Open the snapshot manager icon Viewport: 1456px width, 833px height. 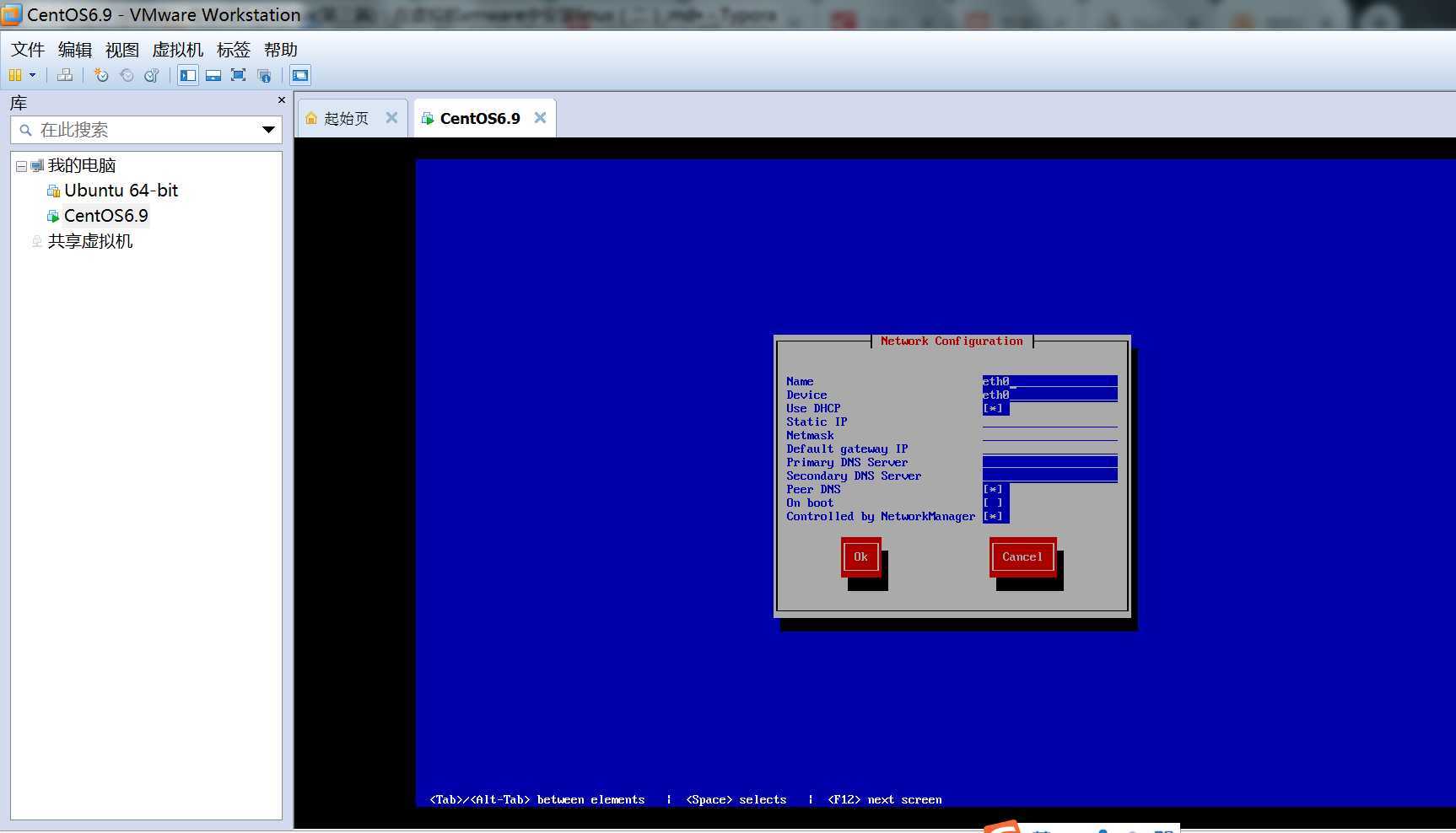click(x=152, y=76)
